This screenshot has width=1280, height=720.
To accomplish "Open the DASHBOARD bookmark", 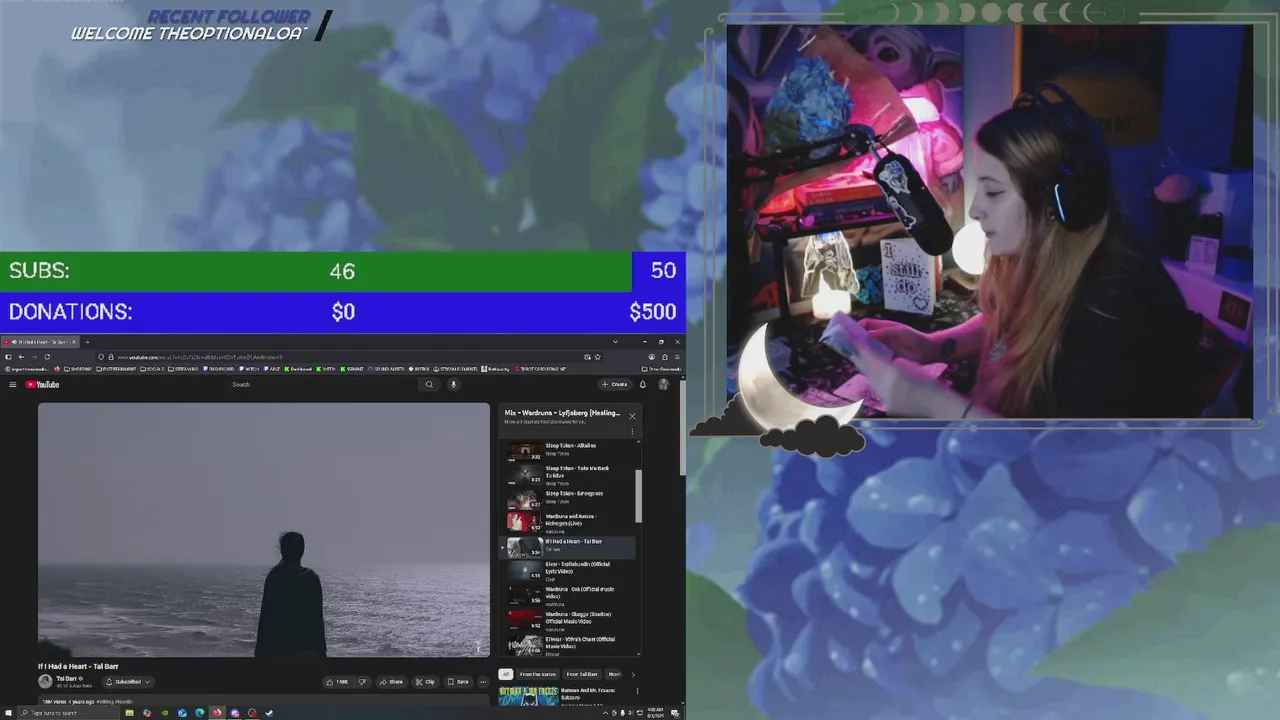I will tap(219, 369).
